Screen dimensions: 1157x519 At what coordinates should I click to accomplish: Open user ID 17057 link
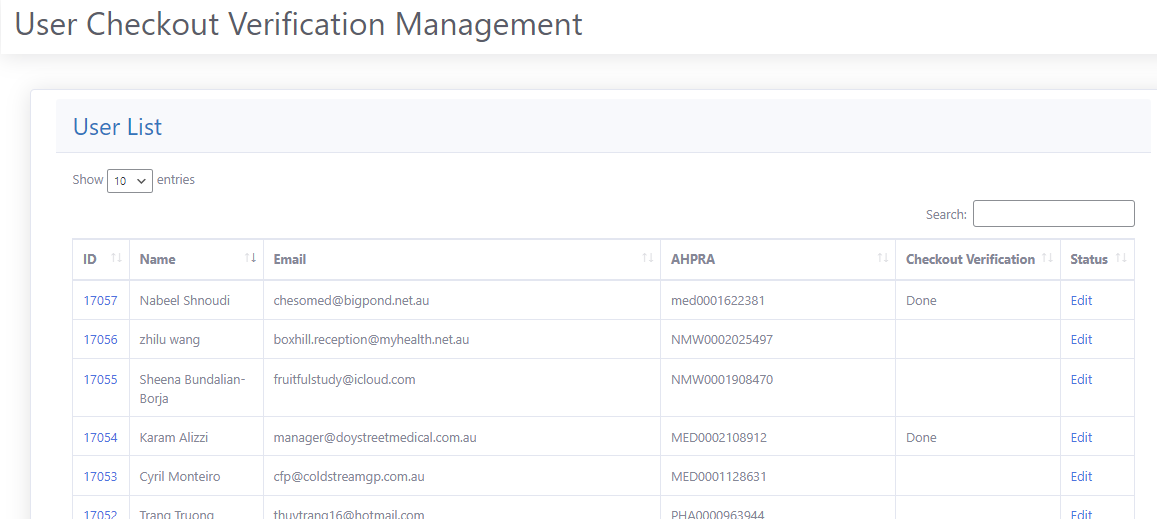coord(100,300)
